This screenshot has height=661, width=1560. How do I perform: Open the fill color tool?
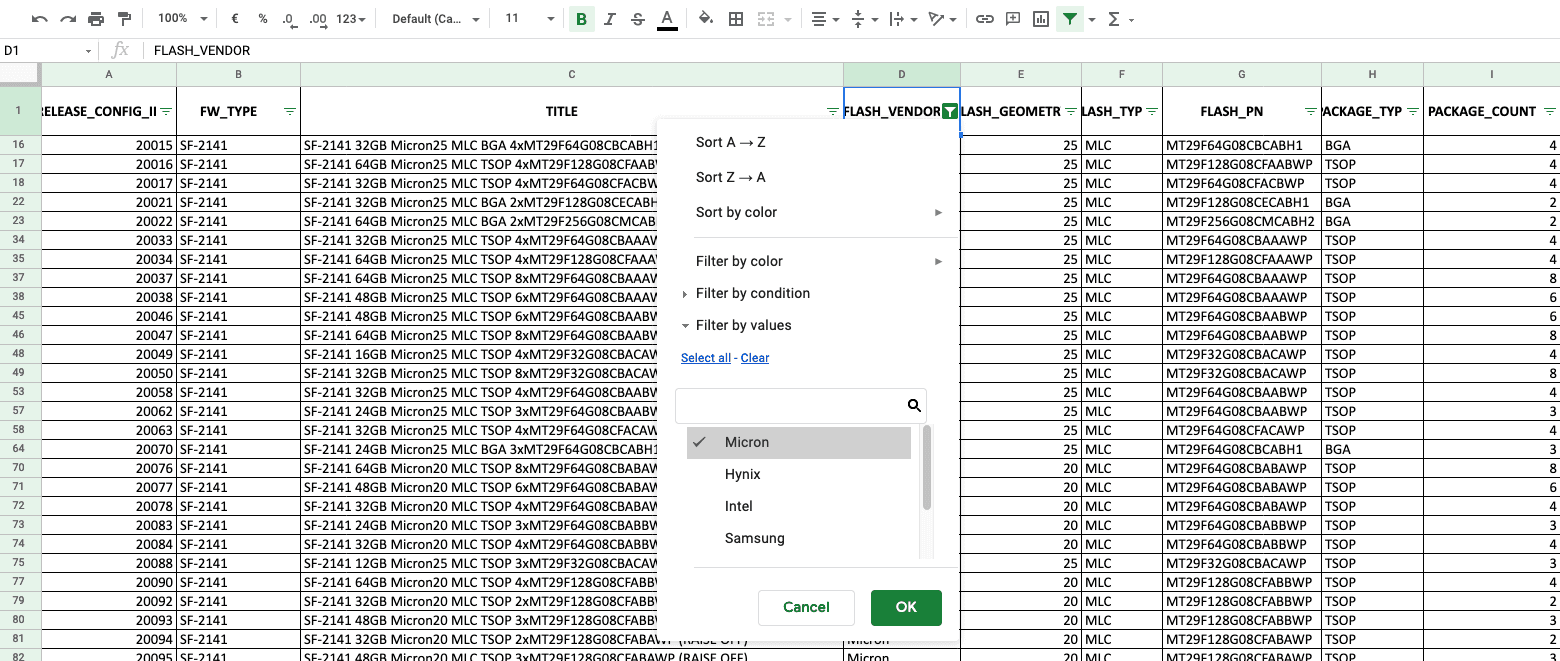(x=706, y=18)
